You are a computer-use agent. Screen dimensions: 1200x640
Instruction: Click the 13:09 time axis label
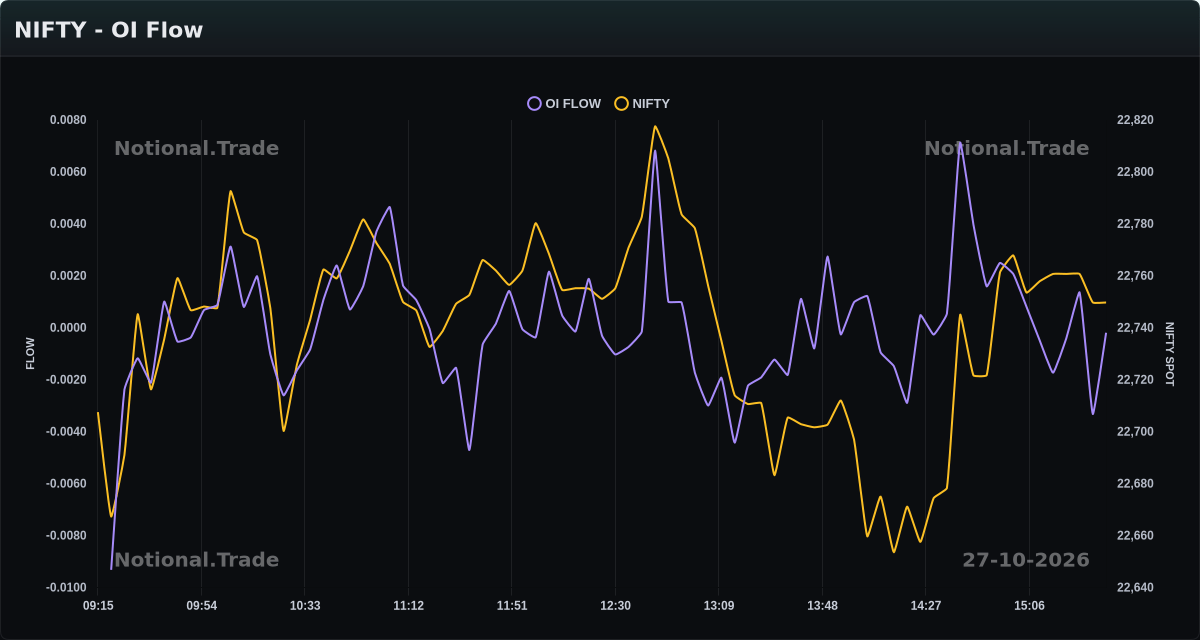pos(718,606)
